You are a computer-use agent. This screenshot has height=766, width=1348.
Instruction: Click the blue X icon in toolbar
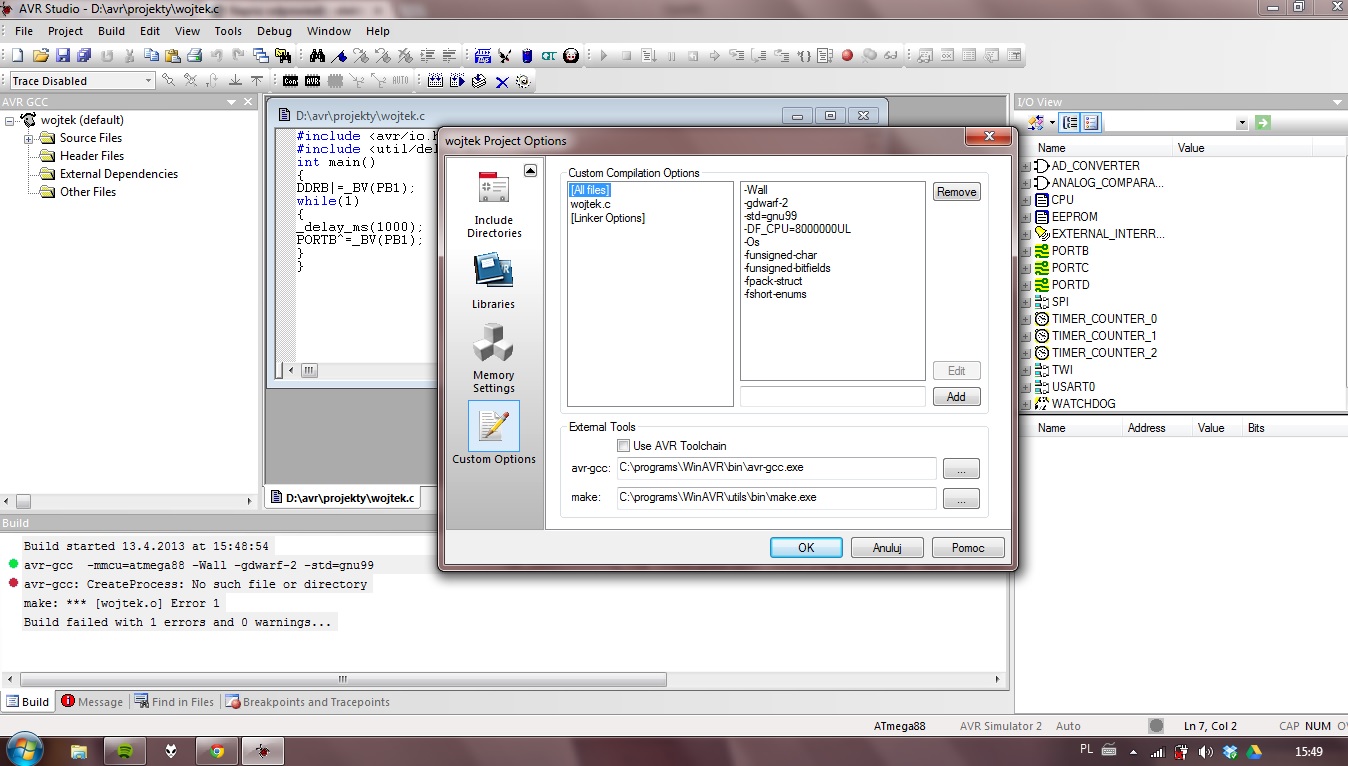click(x=502, y=81)
